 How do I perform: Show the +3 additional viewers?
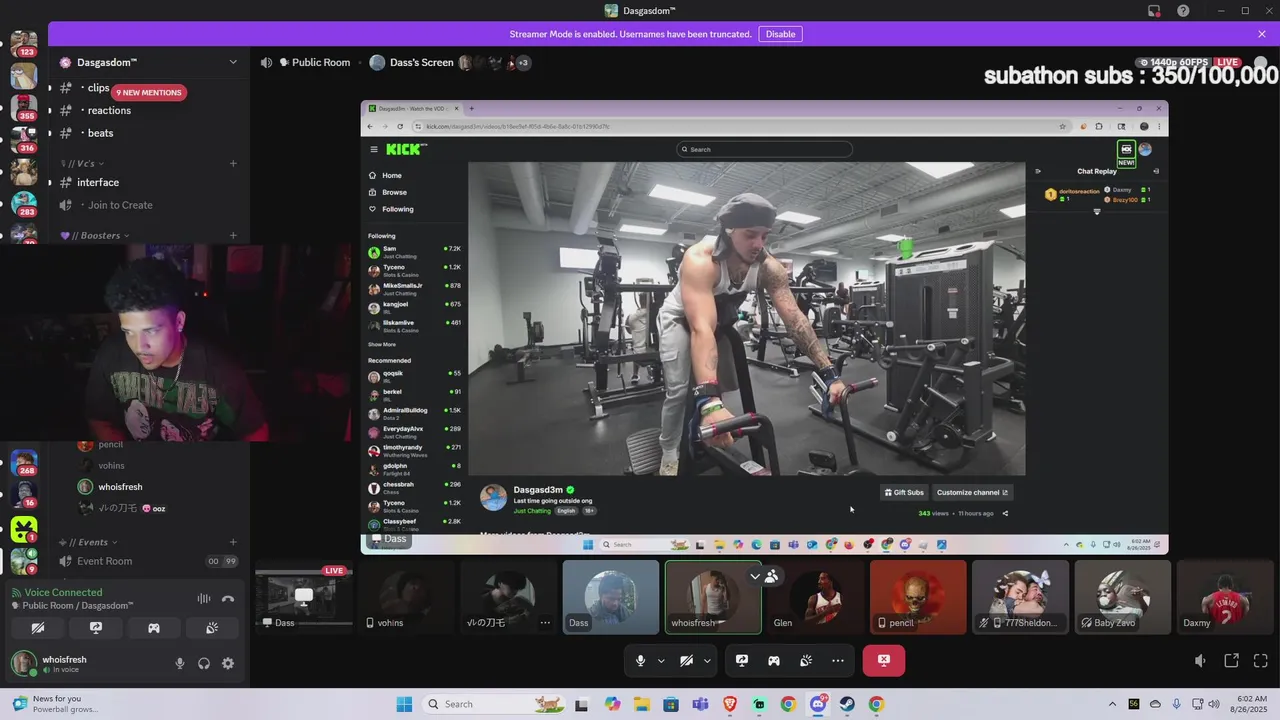pos(523,62)
